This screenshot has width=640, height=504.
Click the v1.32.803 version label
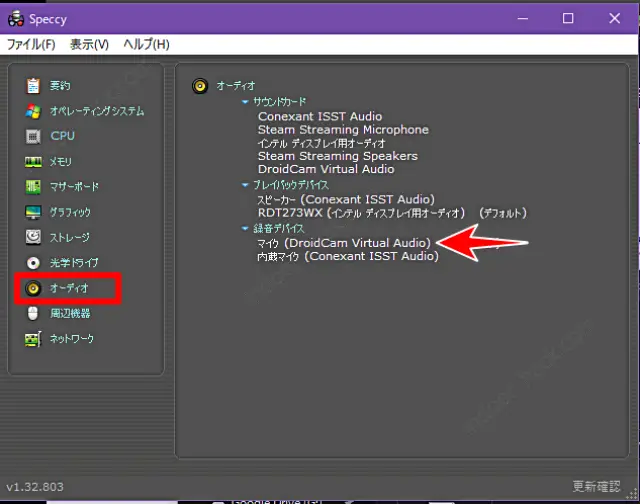tap(35, 487)
